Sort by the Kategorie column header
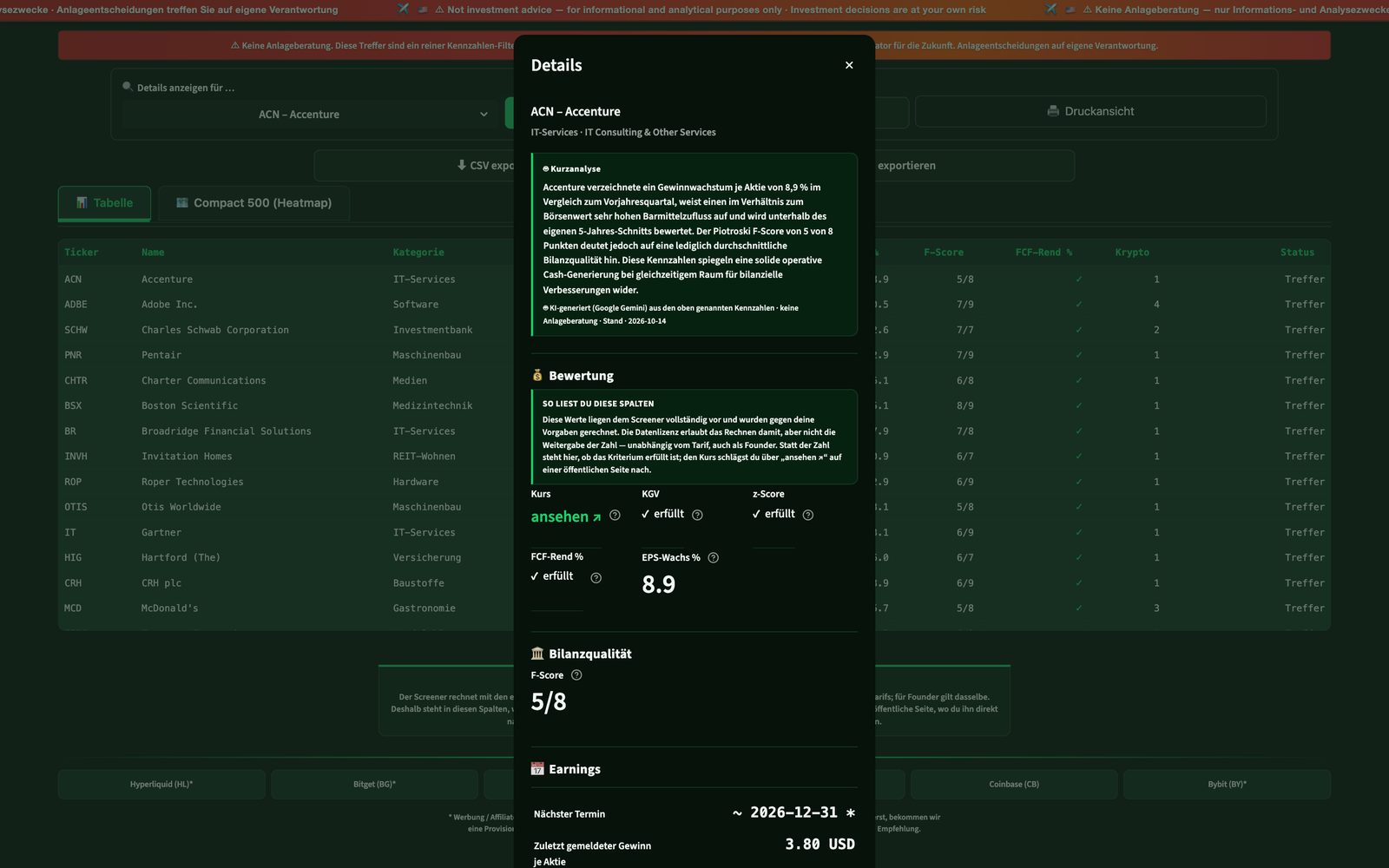The height and width of the screenshot is (868, 1389). click(418, 253)
